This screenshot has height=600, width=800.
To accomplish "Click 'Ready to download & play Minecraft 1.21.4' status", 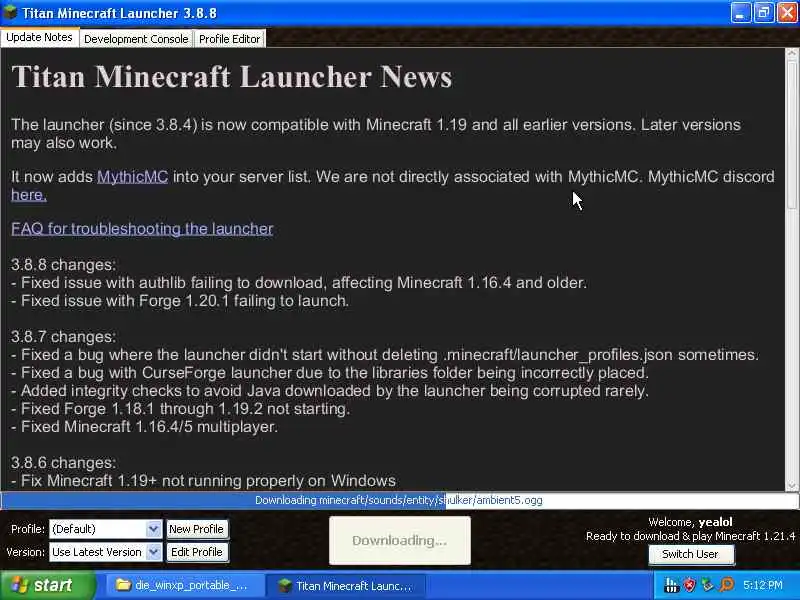I will tap(690, 536).
